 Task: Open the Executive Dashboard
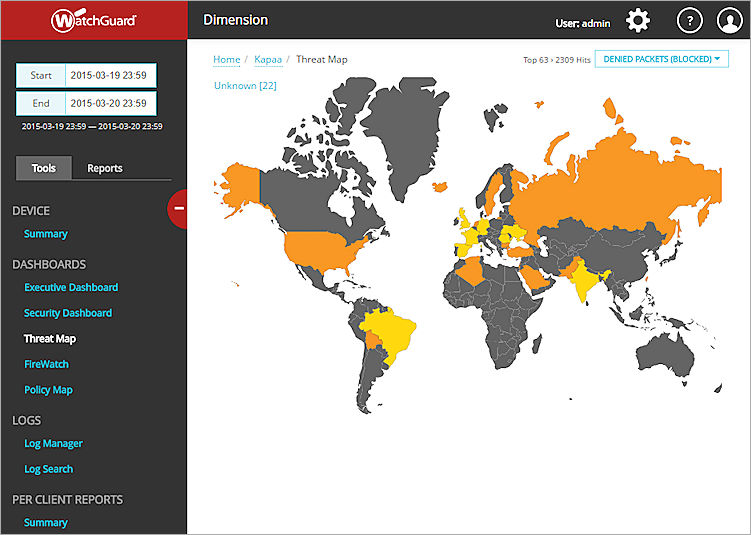click(71, 287)
